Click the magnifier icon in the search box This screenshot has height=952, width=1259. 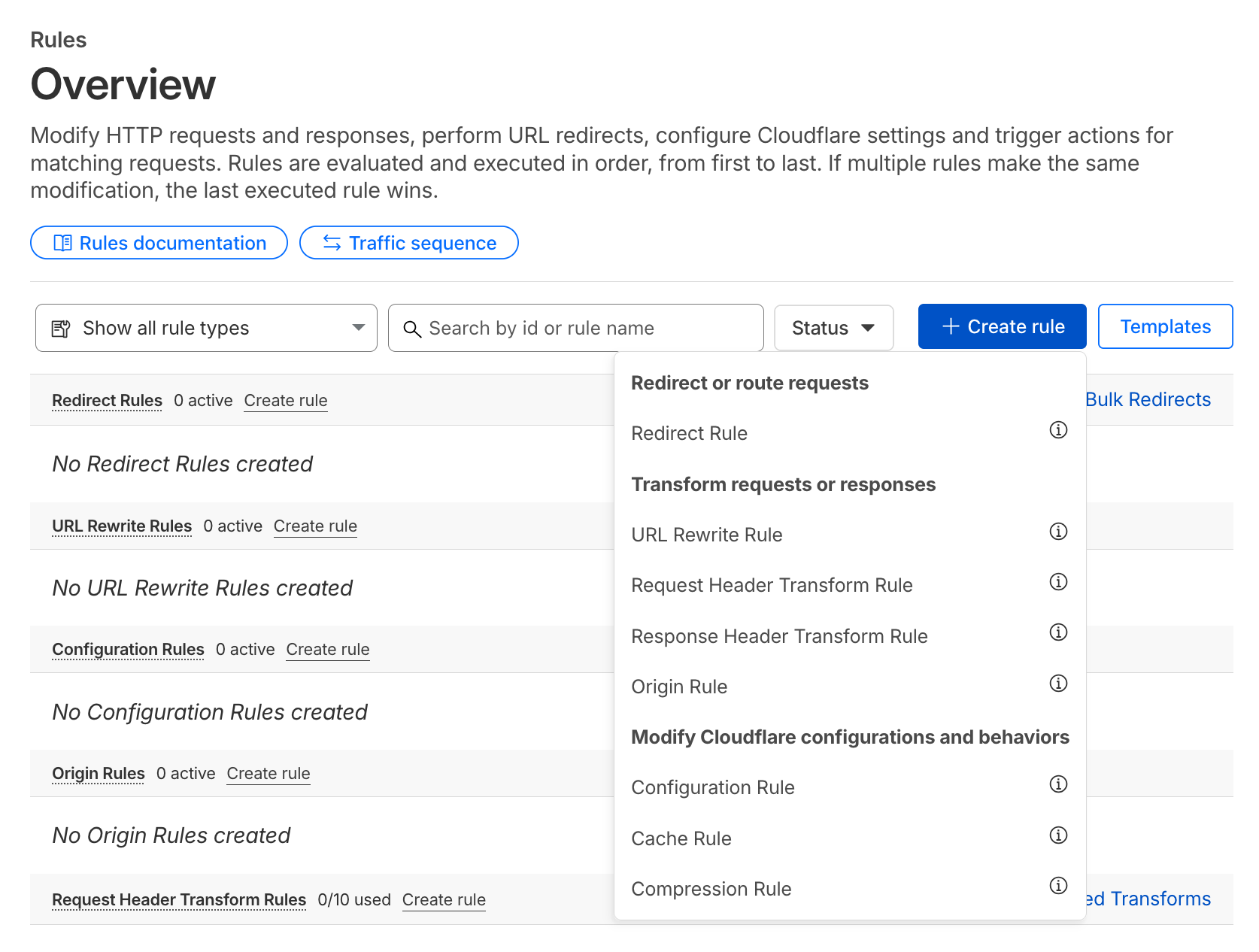point(412,329)
